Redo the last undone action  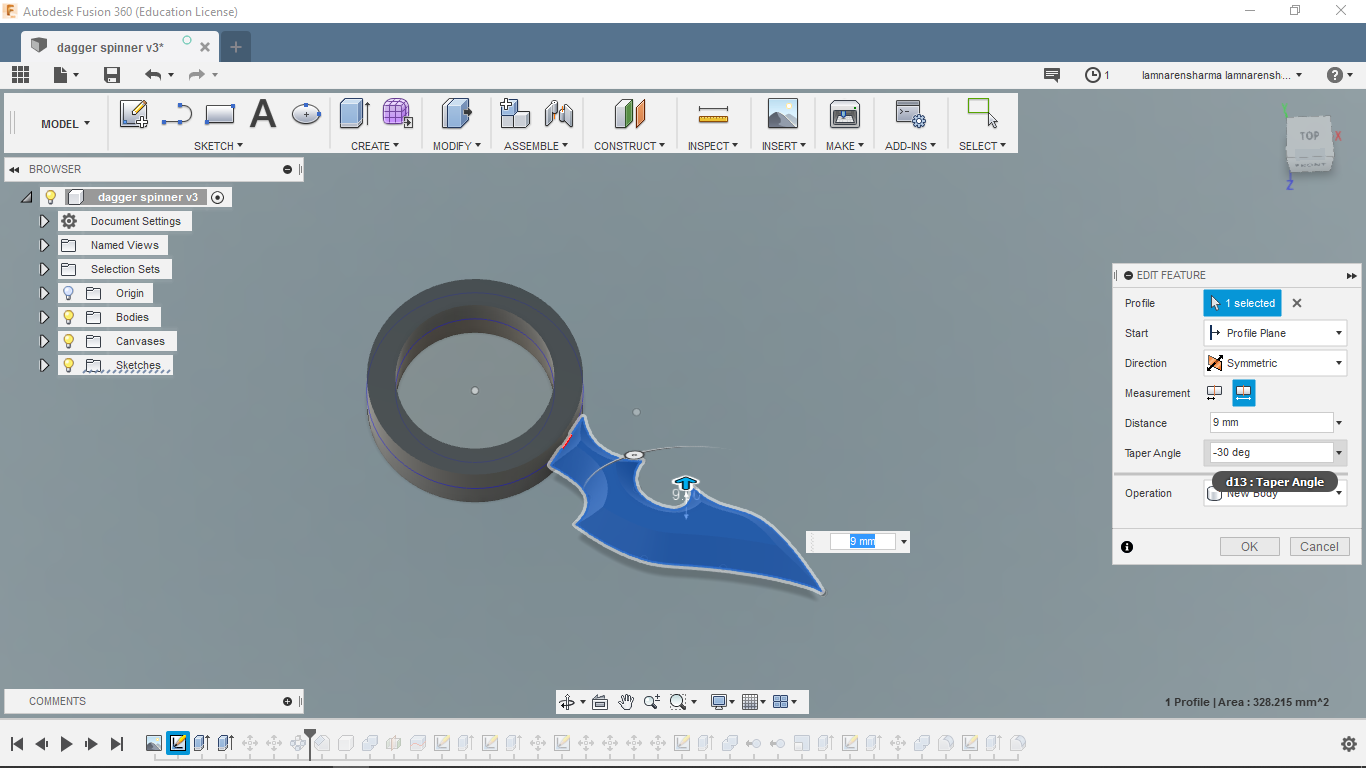coord(197,75)
